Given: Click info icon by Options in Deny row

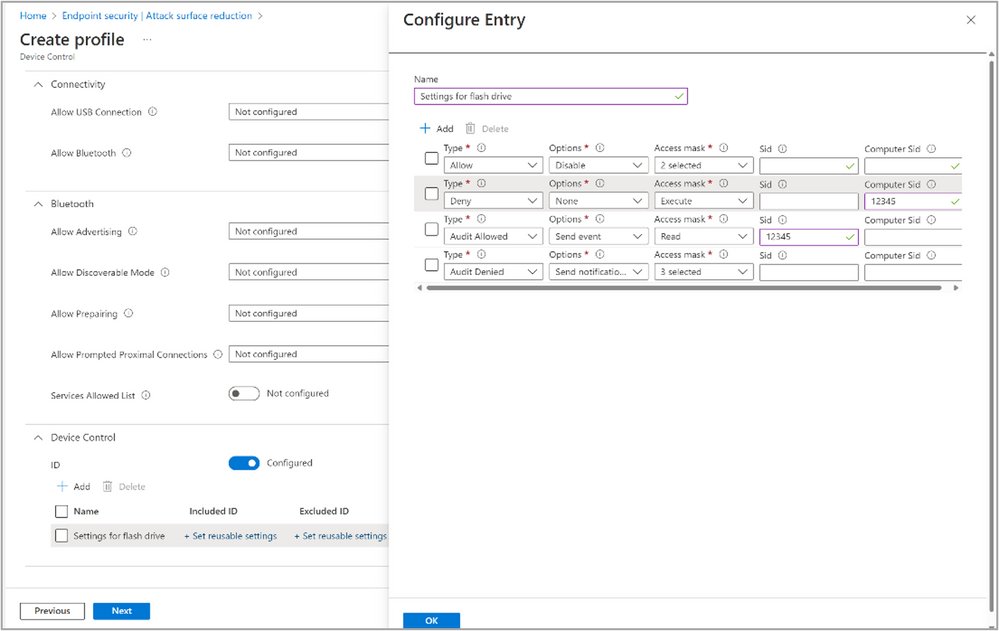Looking at the screenshot, I should pos(600,184).
